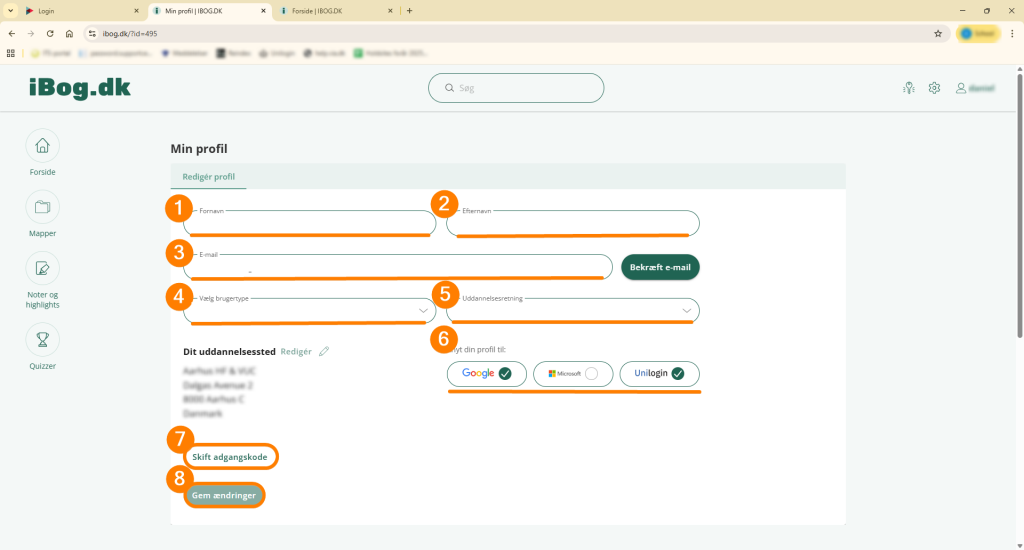Click the iBog.dk logo
The image size is (1024, 550).
coord(80,88)
